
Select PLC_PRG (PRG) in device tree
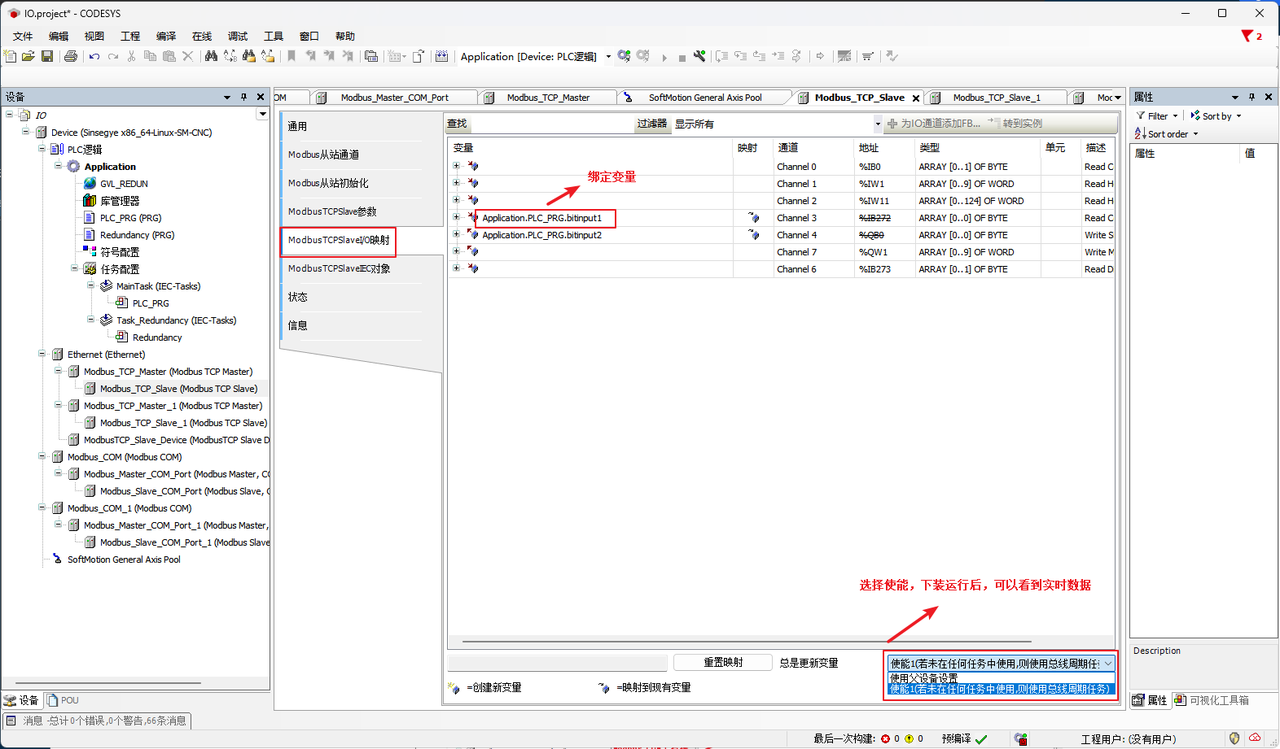(130, 218)
